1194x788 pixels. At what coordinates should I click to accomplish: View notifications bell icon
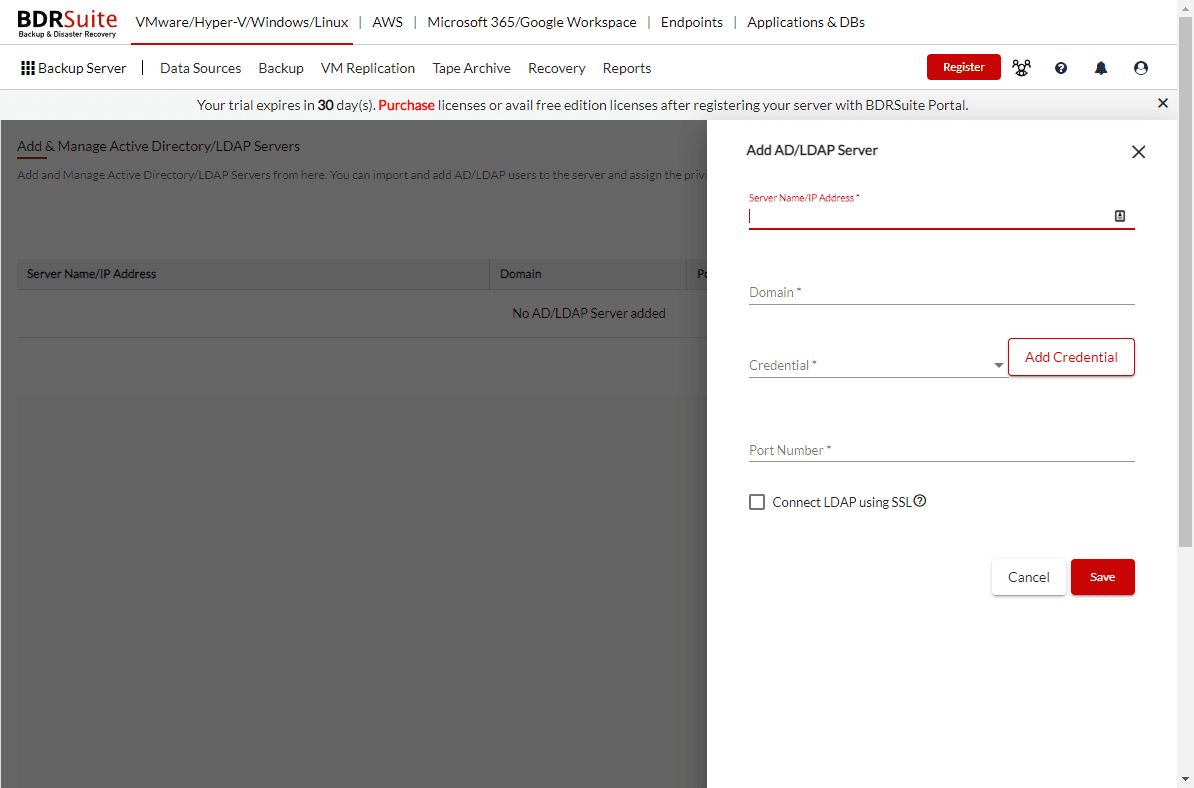coord(1101,68)
